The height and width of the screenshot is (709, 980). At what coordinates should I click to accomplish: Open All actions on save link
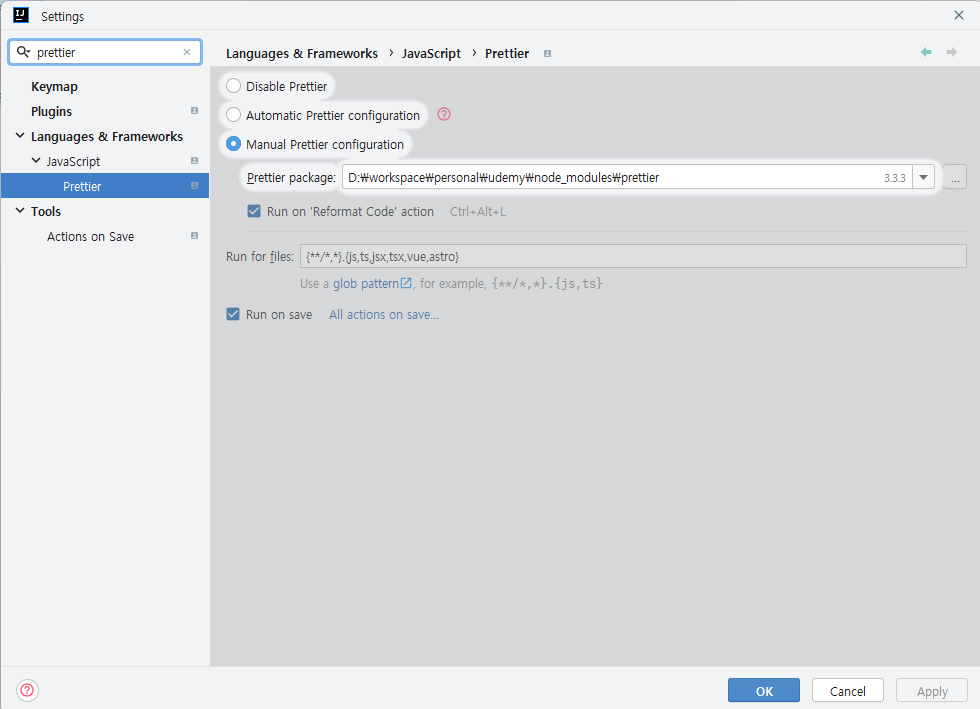384,314
